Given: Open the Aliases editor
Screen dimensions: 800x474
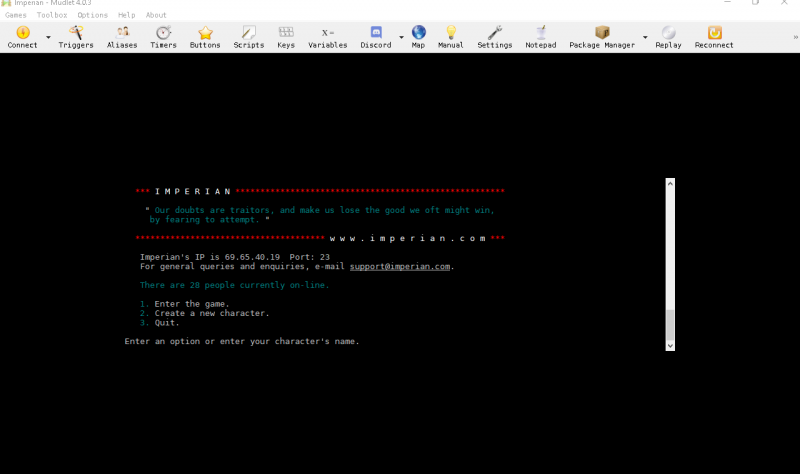Looking at the screenshot, I should (122, 37).
